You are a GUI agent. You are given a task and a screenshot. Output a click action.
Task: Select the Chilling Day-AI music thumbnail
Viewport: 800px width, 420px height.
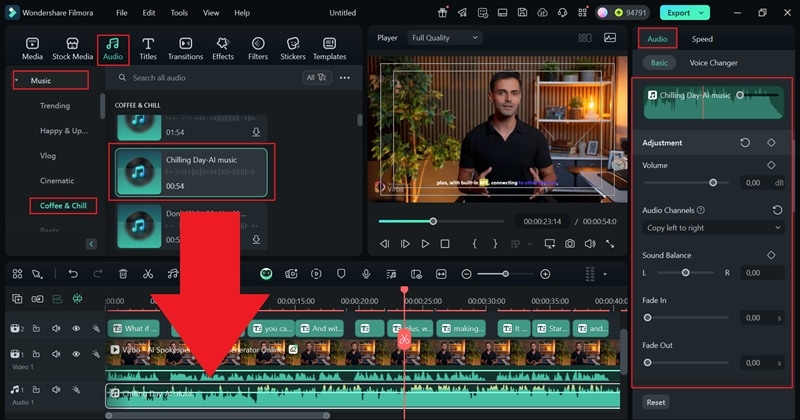pos(139,172)
